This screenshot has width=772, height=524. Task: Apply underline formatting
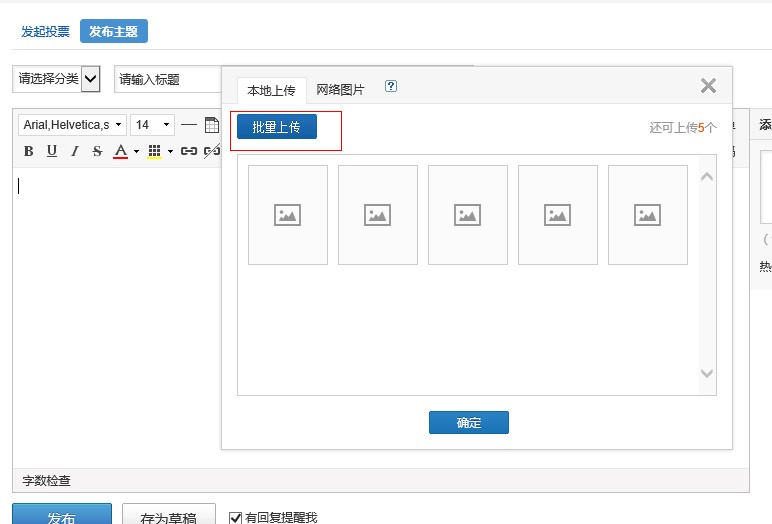51,151
